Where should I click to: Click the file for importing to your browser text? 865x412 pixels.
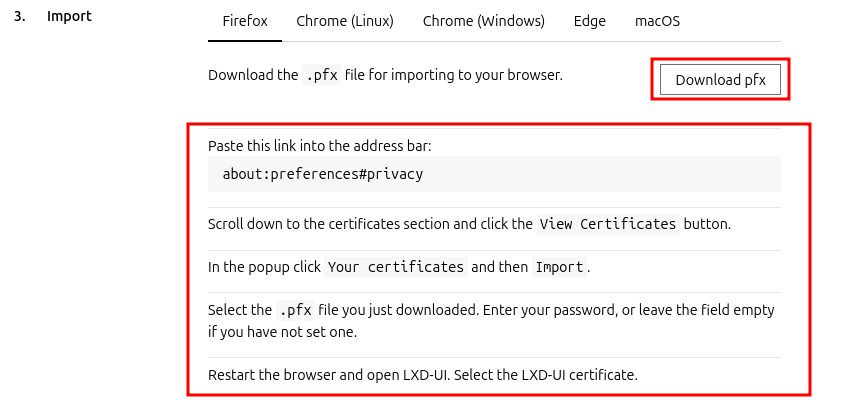453,74
